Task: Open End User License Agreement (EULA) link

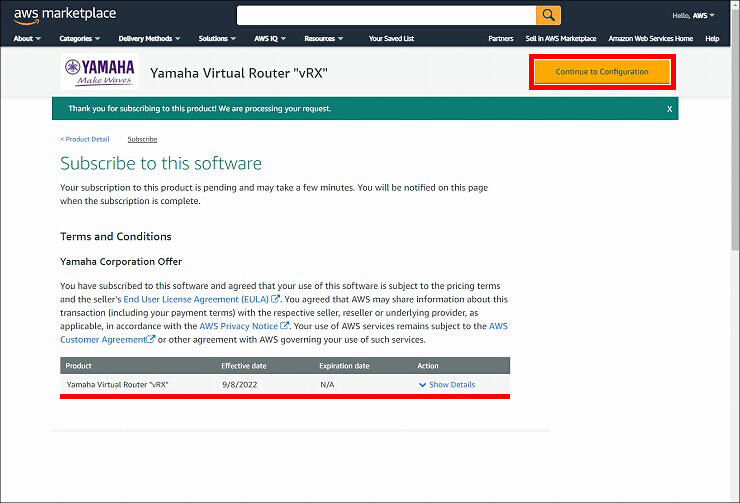Action: pyautogui.click(x=196, y=299)
